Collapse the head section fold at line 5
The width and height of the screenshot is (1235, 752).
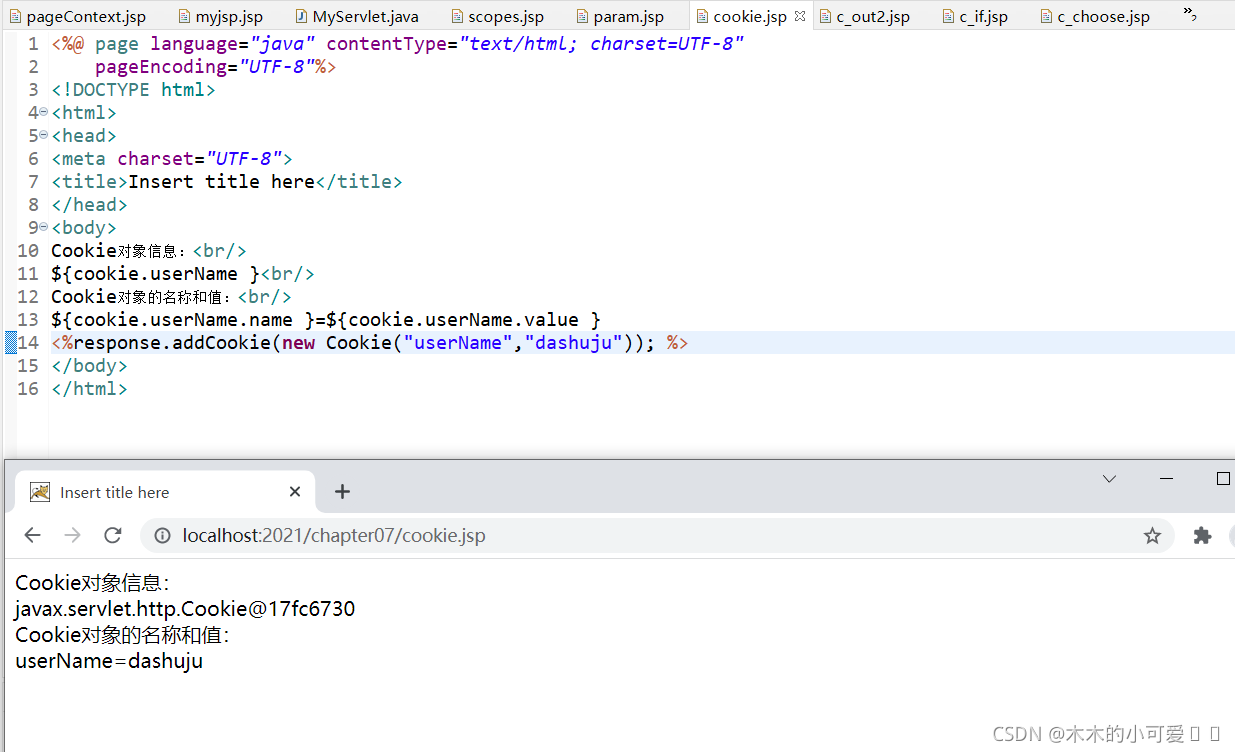click(42, 135)
